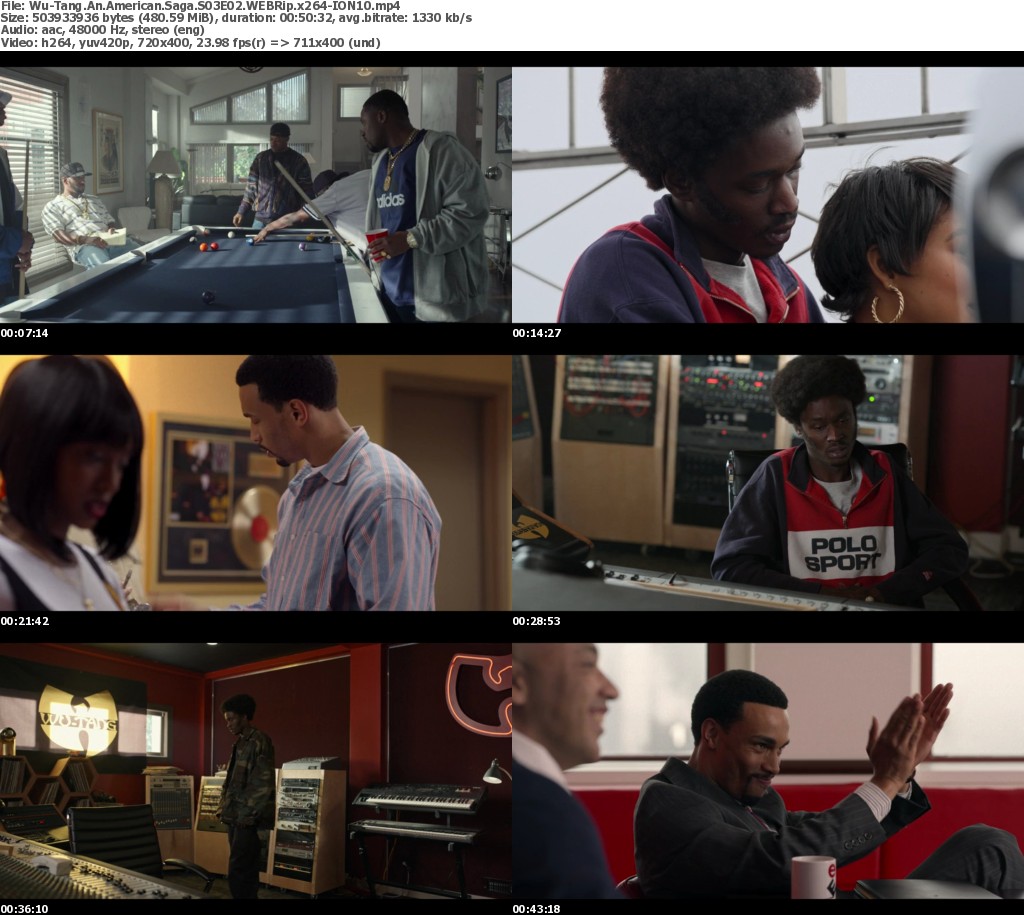Select the thumbnail above timestamp 00:14:27
Screen dimensions: 1024x915
(x=768, y=195)
